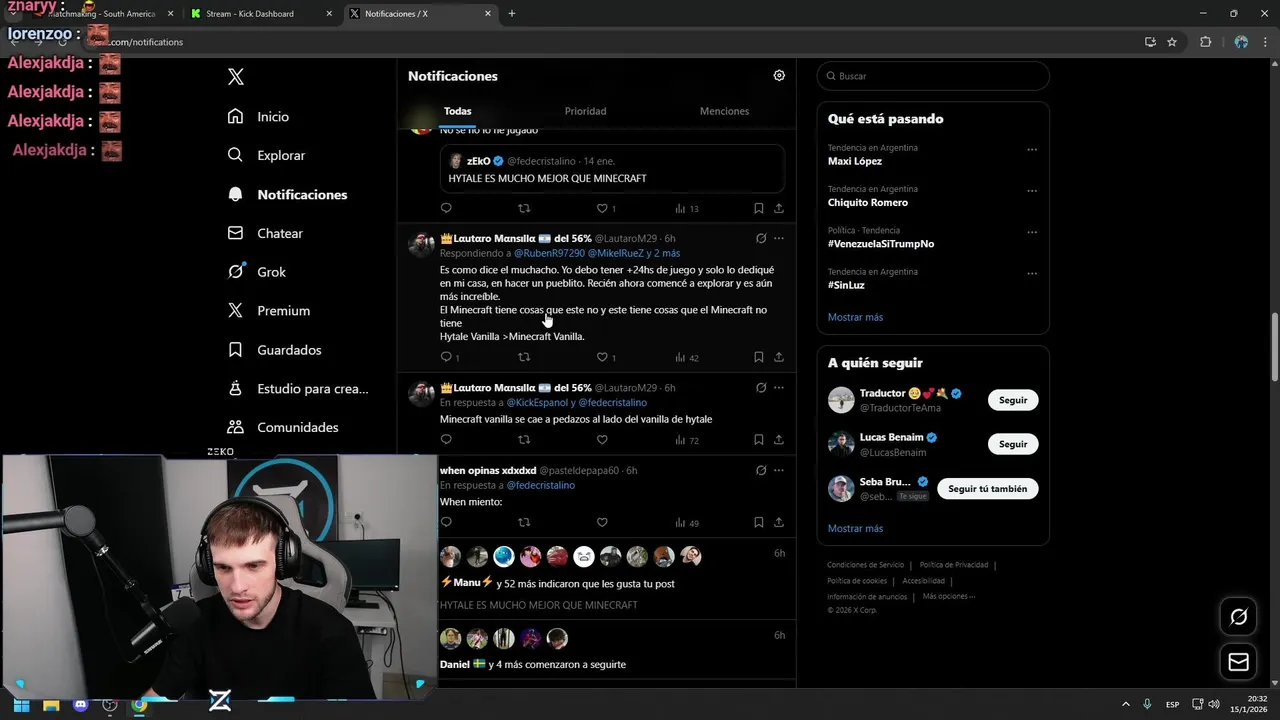Follow Traductor account
1280x720 pixels.
tap(1013, 400)
